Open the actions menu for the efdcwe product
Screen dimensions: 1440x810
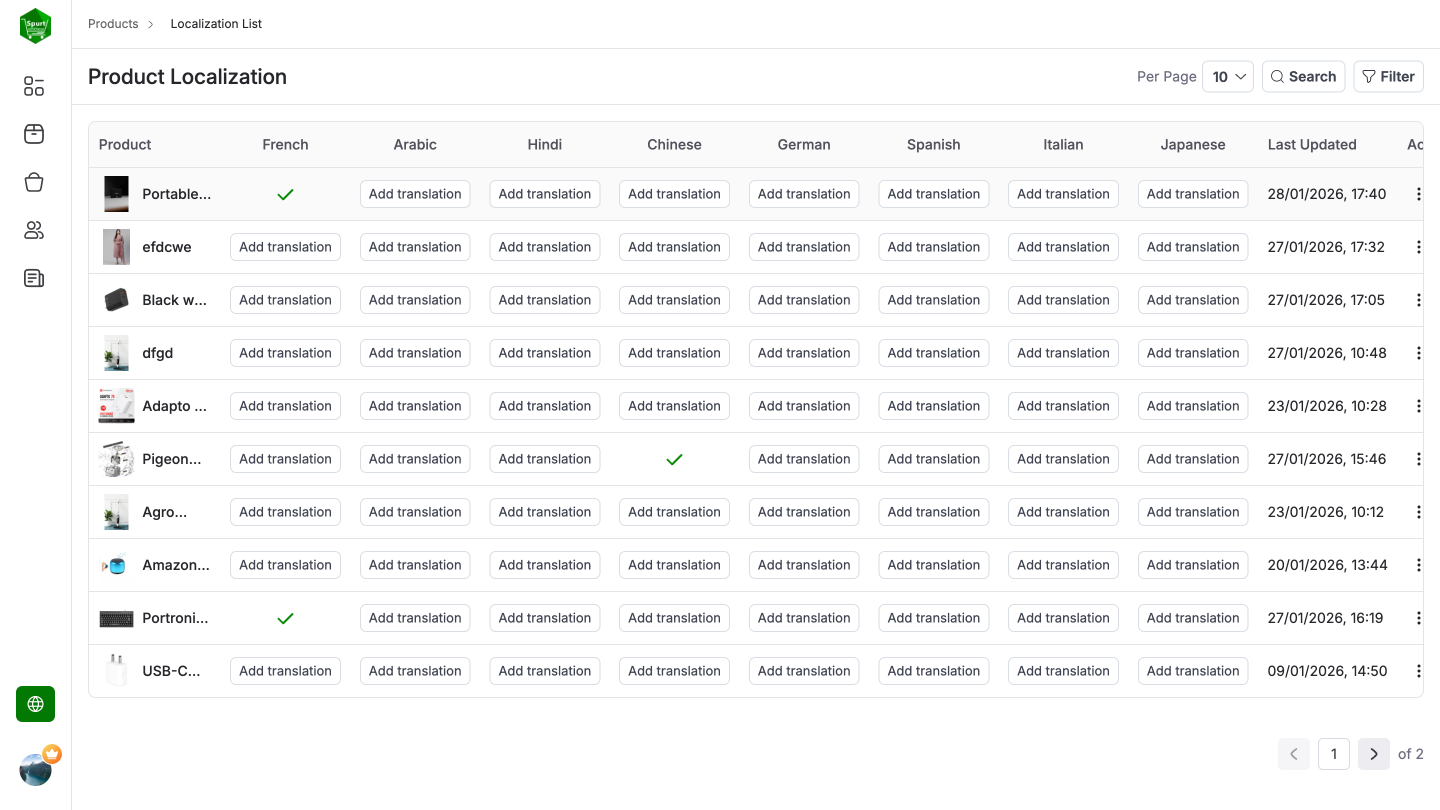pyautogui.click(x=1419, y=246)
